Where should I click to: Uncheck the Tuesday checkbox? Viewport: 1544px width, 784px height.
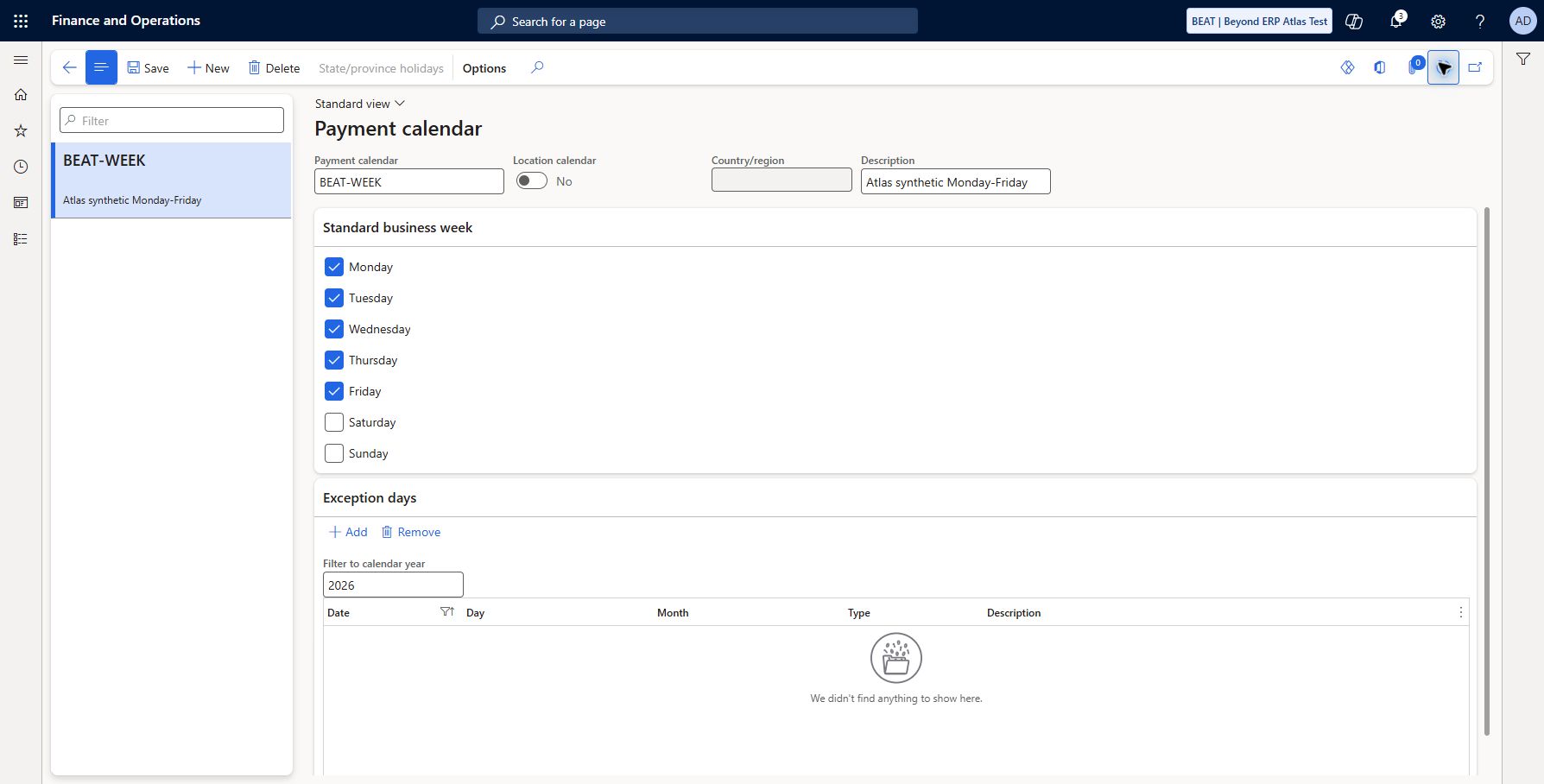coord(334,298)
